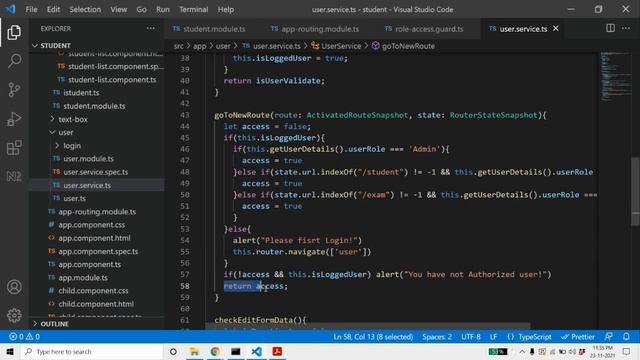The height and width of the screenshot is (360, 640).
Task: Click the app breadcrumb segment
Action: click(x=199, y=46)
